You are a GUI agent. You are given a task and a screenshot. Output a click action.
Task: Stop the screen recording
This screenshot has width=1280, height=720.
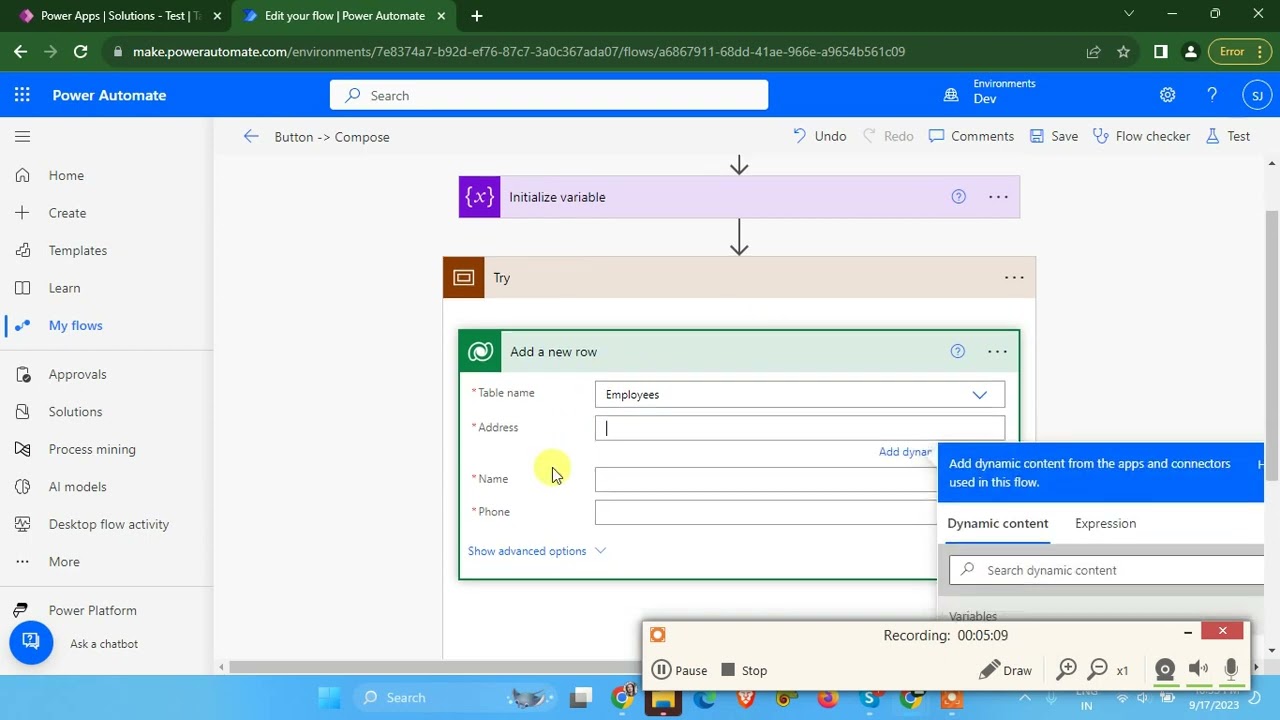click(744, 670)
